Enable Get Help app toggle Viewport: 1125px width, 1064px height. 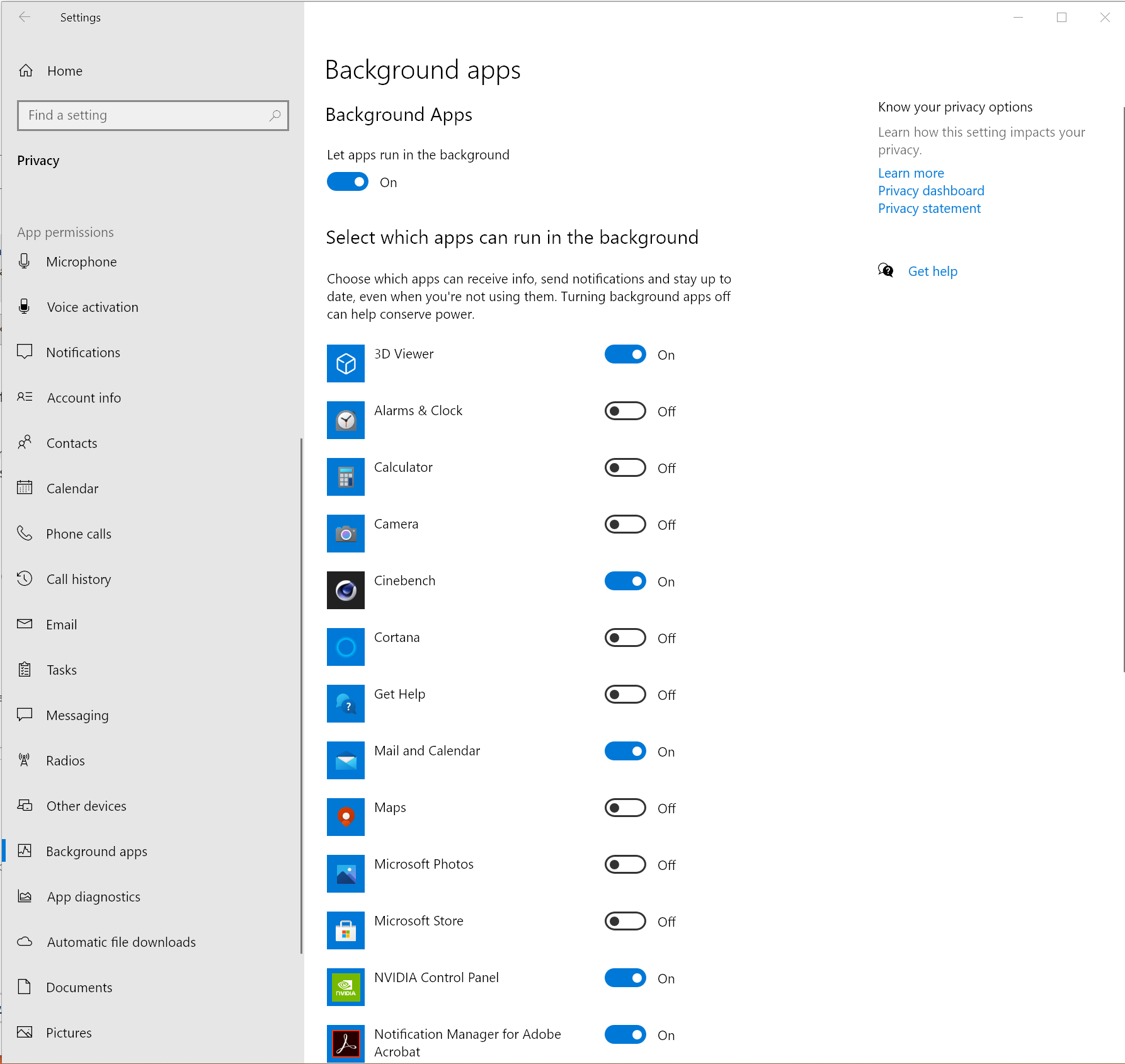coord(625,695)
